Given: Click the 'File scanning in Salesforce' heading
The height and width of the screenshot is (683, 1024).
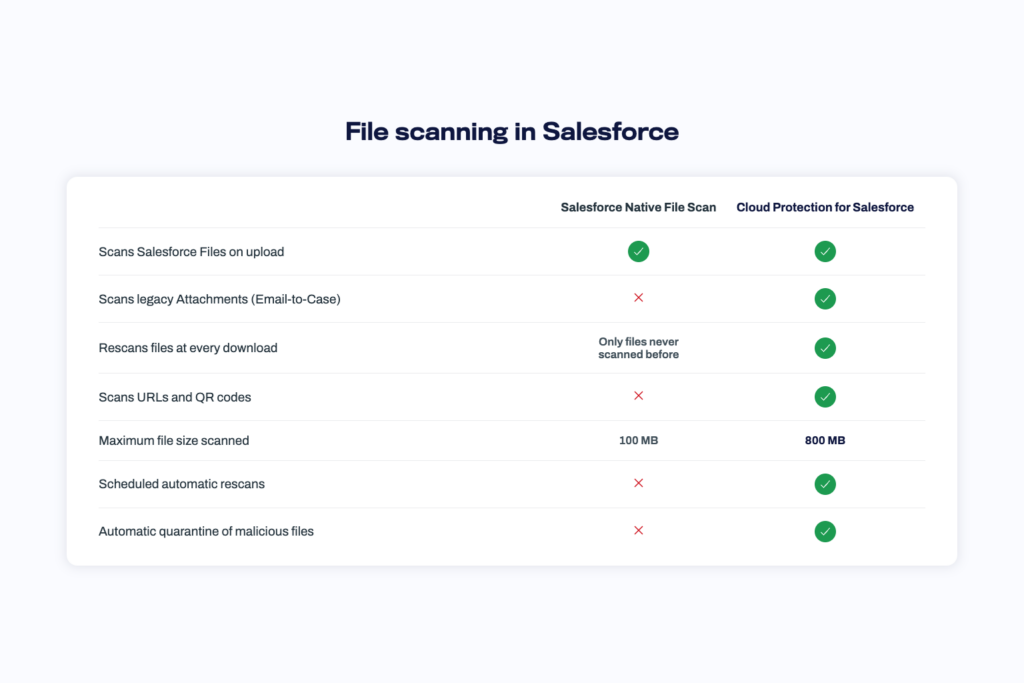Looking at the screenshot, I should 512,131.
